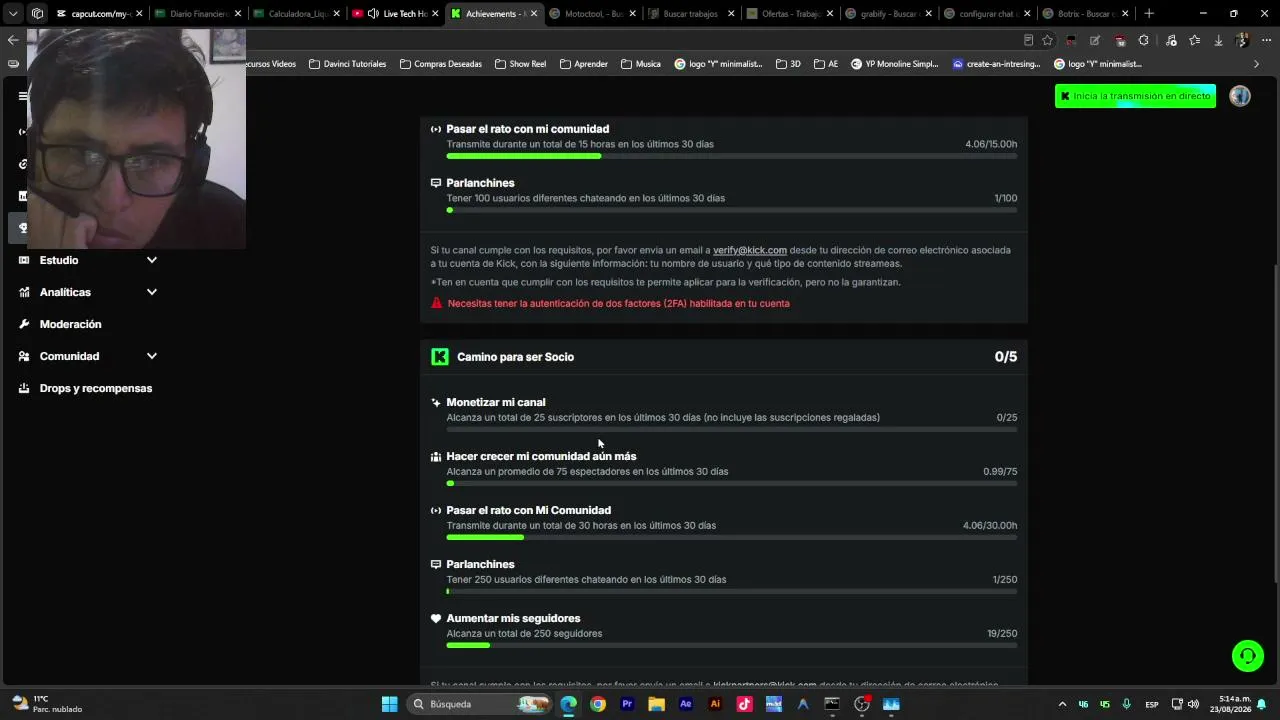Screen dimensions: 1280x720
Task: Switch to the Live Tech House tab
Action: pyautogui.click(x=395, y=14)
